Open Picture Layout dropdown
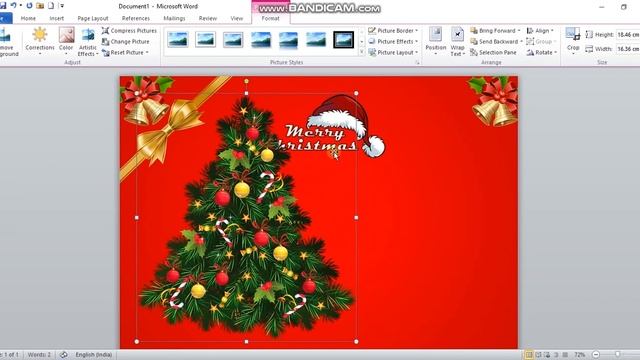This screenshot has height=360, width=640. click(393, 53)
